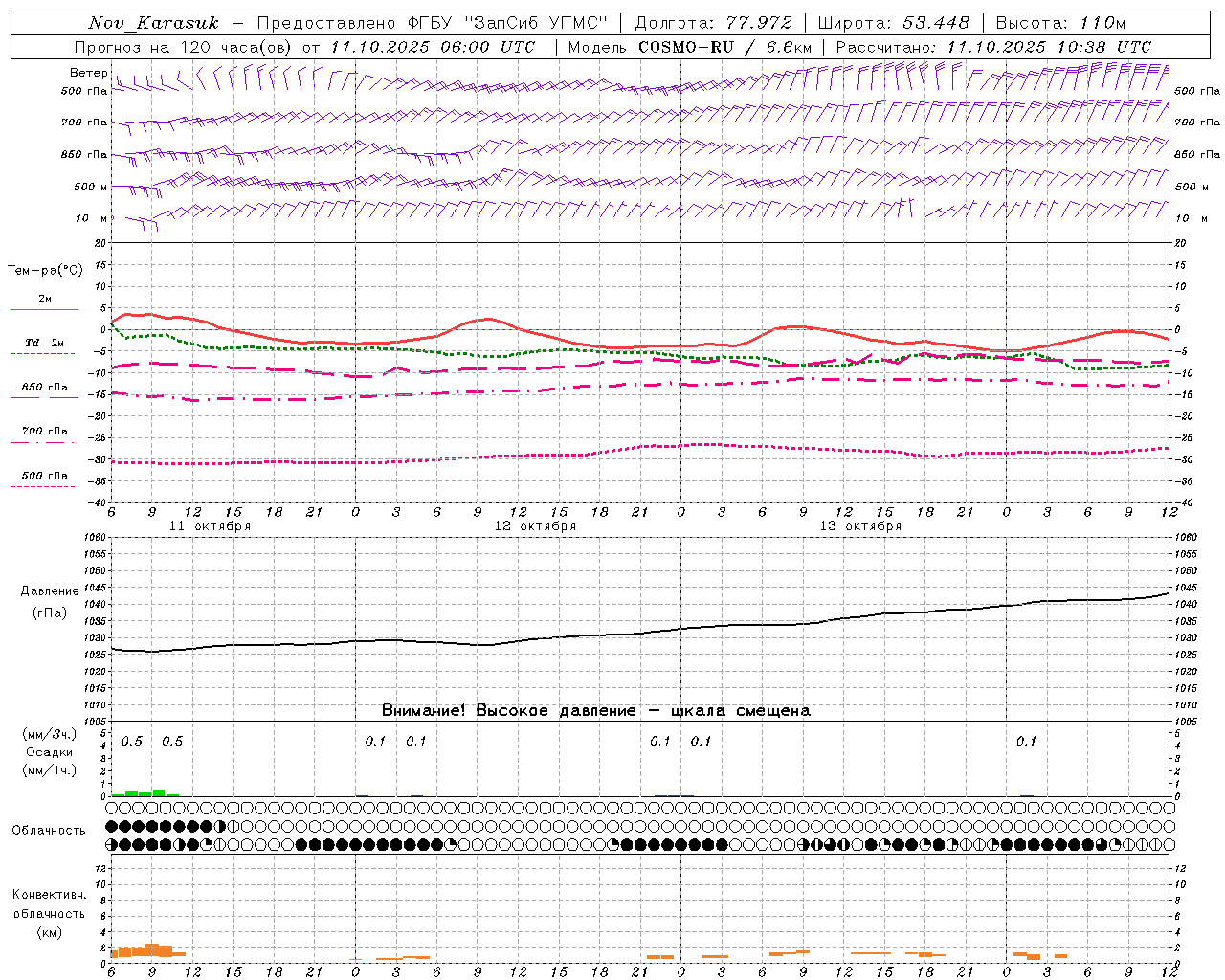Select the text 'Долгота: 77.972'

(x=714, y=23)
